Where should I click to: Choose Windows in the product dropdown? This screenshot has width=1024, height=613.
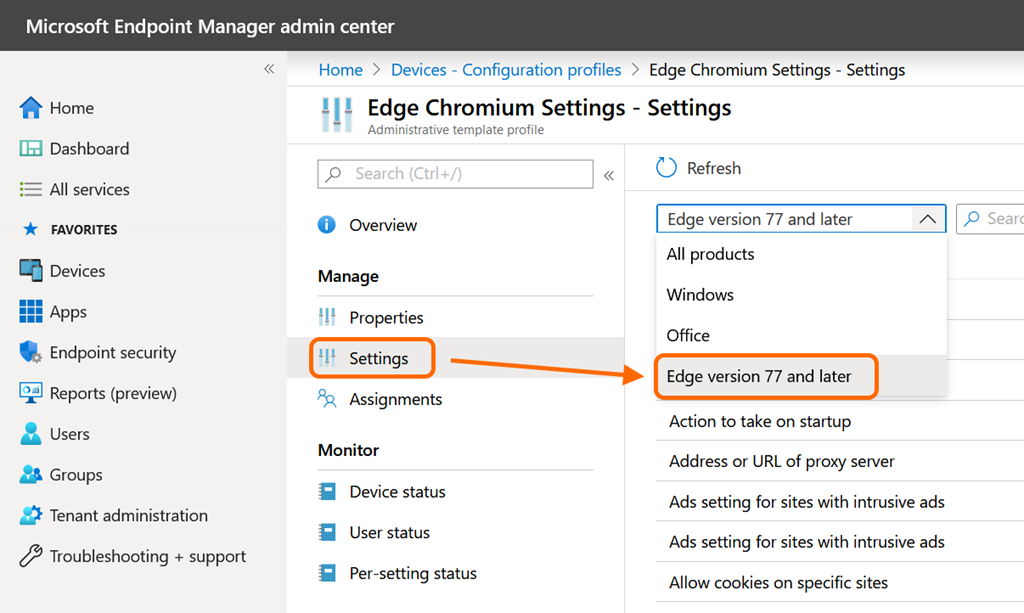(700, 295)
